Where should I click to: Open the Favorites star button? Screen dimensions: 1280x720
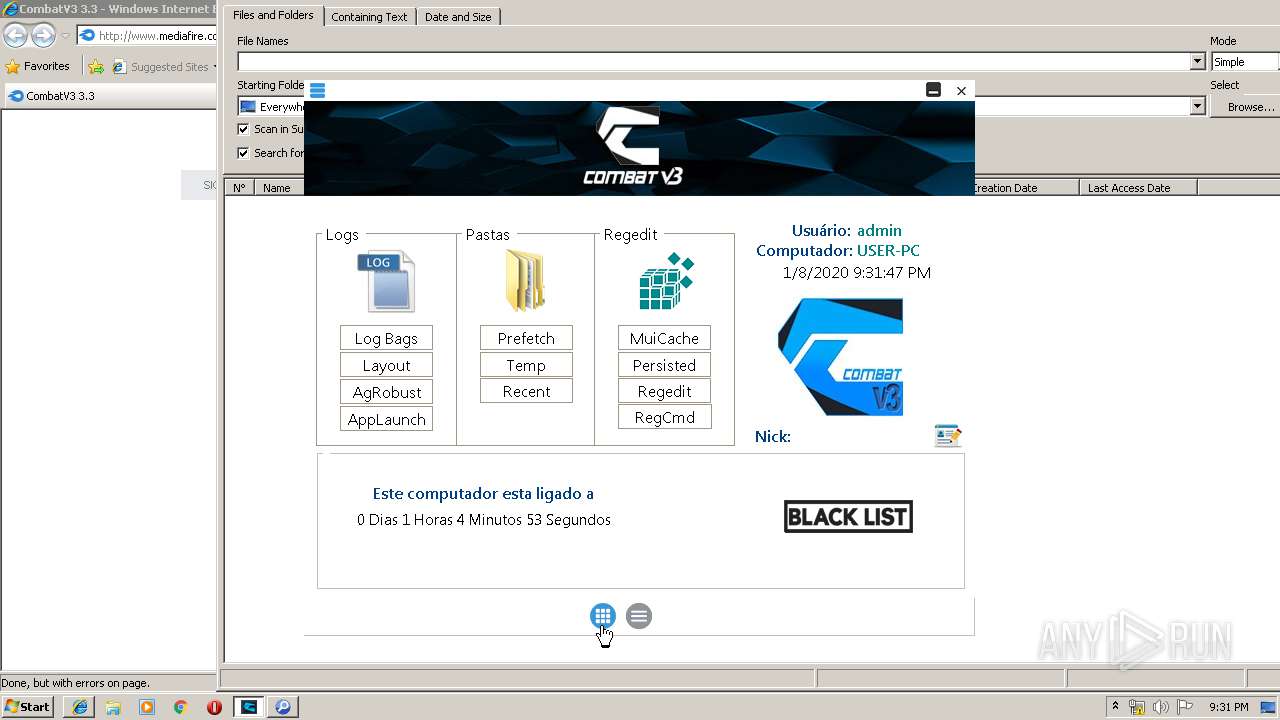tap(38, 67)
